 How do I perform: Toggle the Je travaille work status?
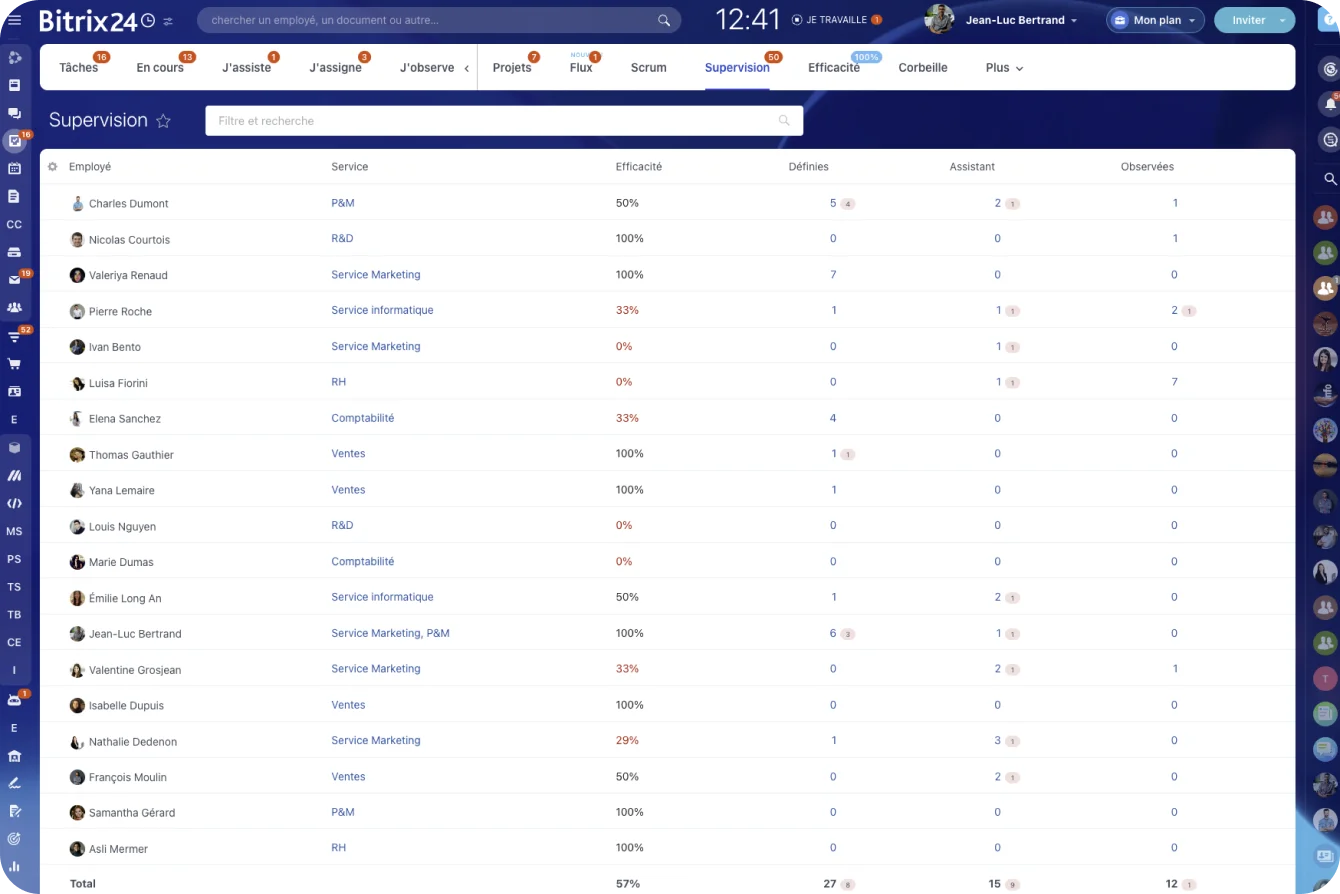(829, 20)
